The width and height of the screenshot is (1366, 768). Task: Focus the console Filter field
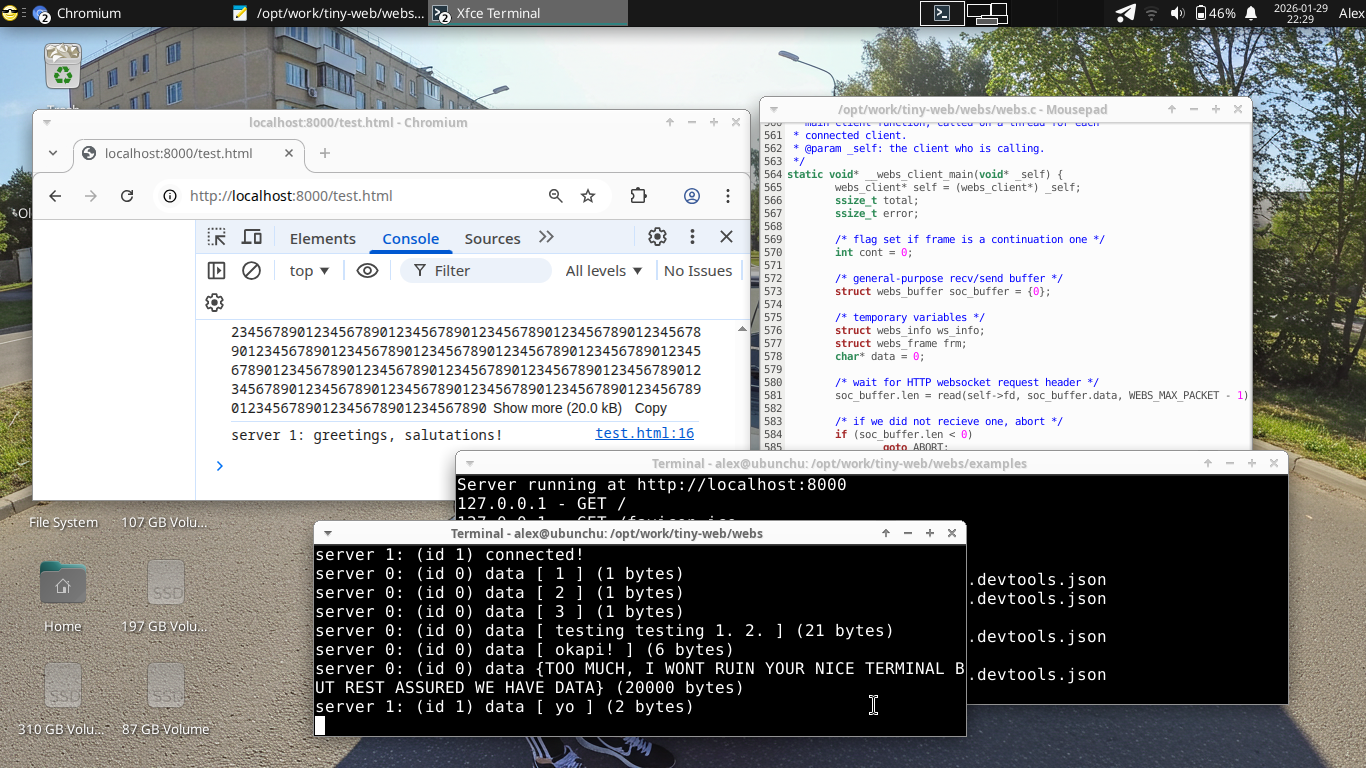click(476, 270)
